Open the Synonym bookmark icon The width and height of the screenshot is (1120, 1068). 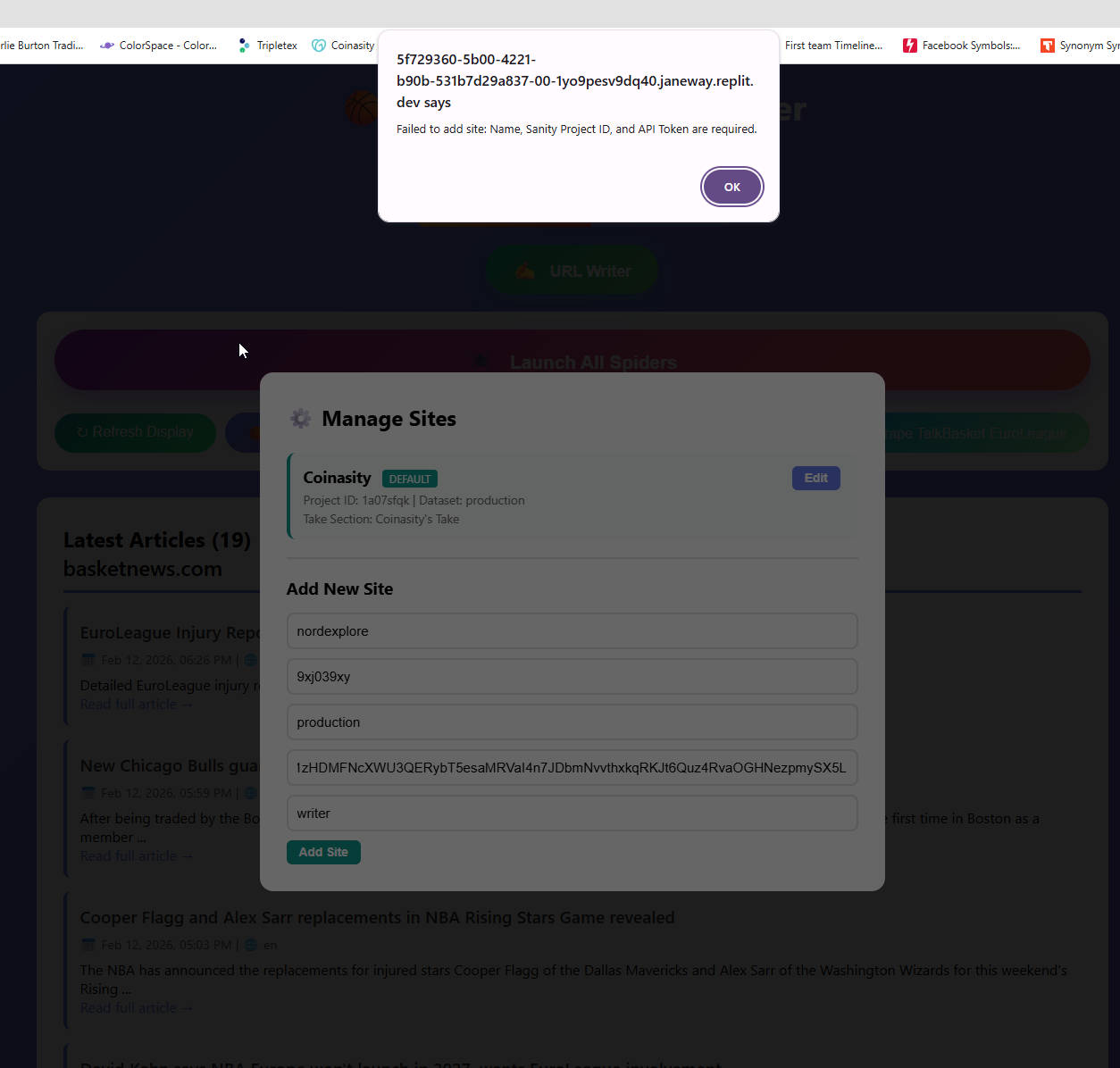[1047, 46]
